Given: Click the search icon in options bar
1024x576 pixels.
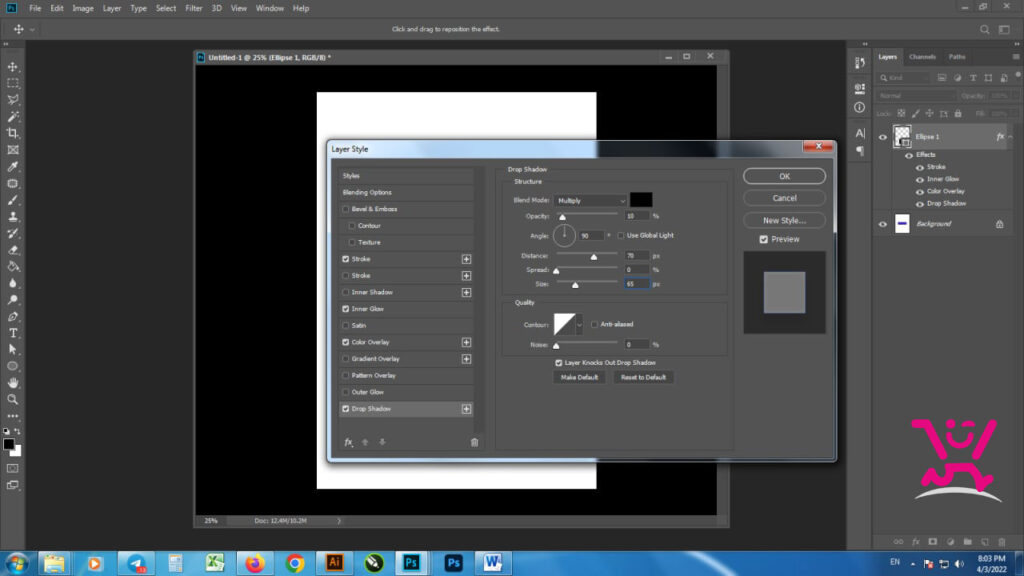Looking at the screenshot, I should (984, 29).
